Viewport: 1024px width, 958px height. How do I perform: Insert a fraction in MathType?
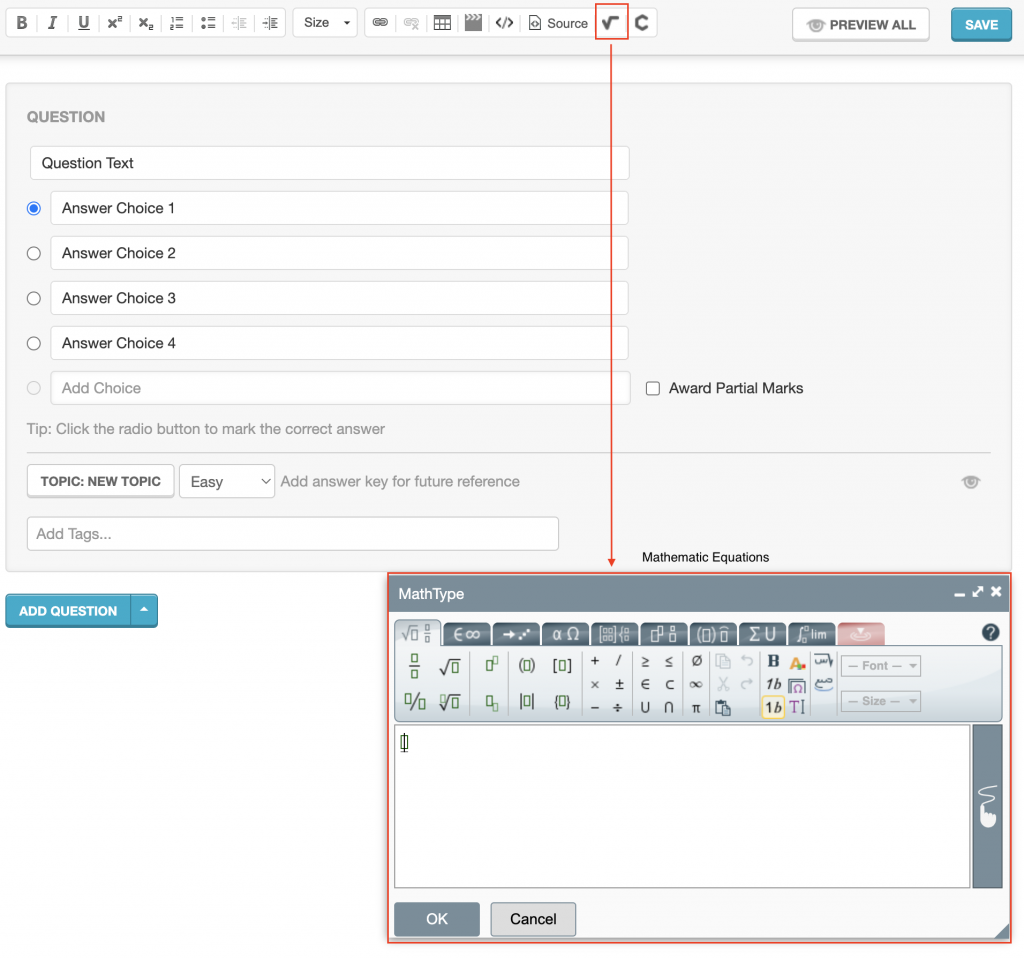tap(414, 664)
